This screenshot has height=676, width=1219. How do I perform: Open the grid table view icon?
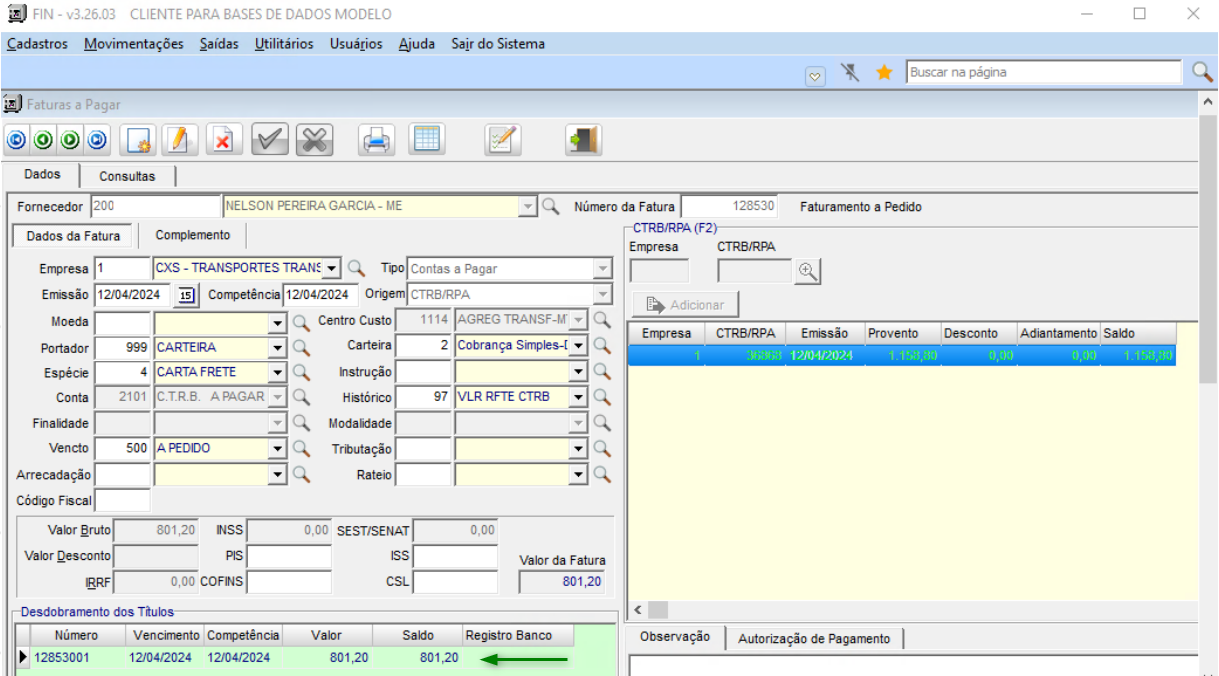(x=427, y=140)
